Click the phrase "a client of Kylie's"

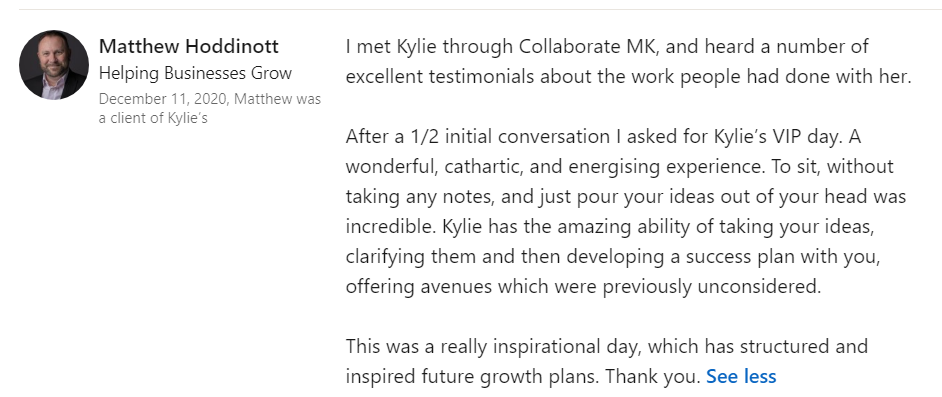[153, 118]
